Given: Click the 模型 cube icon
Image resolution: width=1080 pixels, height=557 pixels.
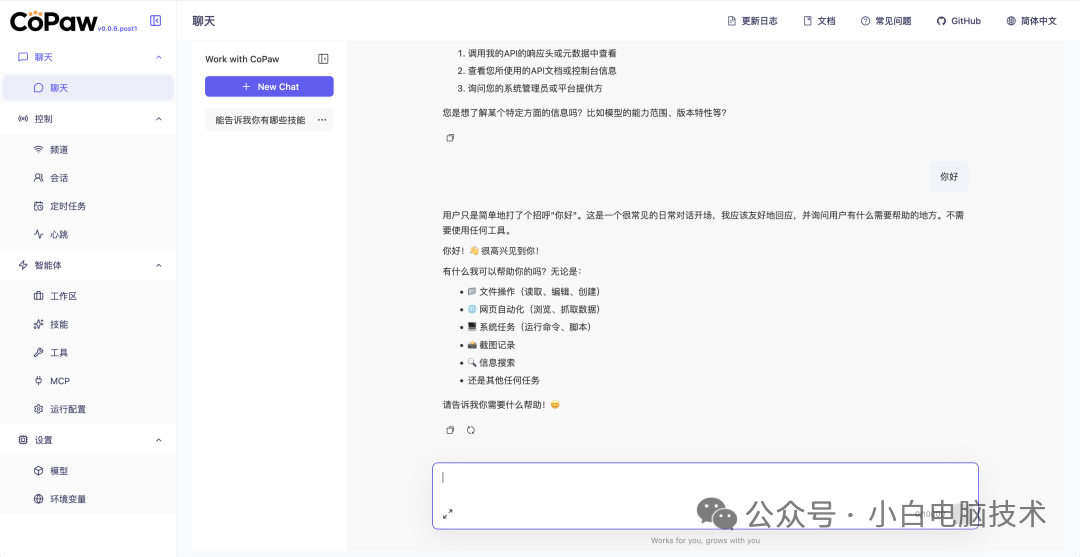Looking at the screenshot, I should click(x=39, y=471).
